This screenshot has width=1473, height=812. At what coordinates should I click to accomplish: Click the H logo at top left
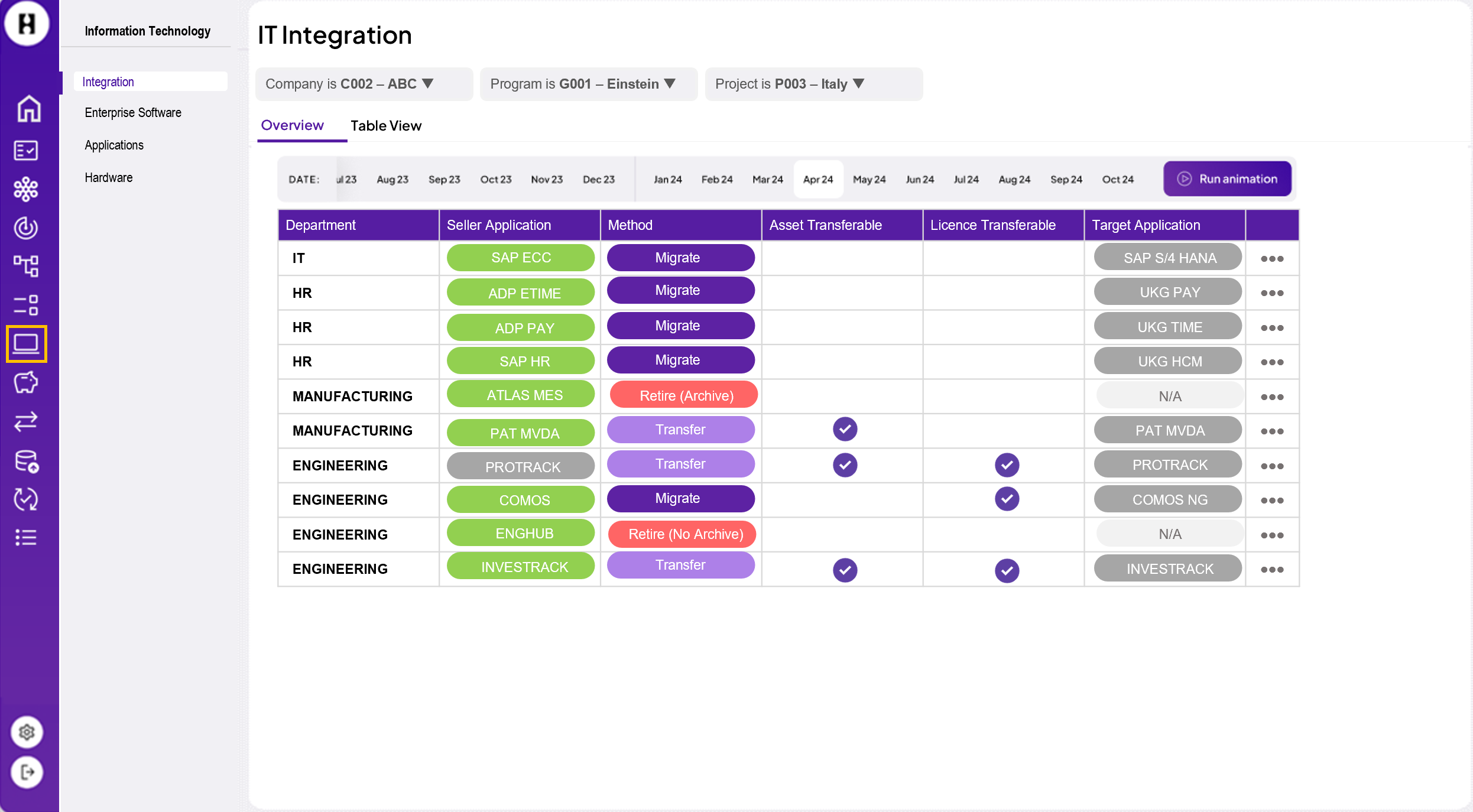[27, 24]
